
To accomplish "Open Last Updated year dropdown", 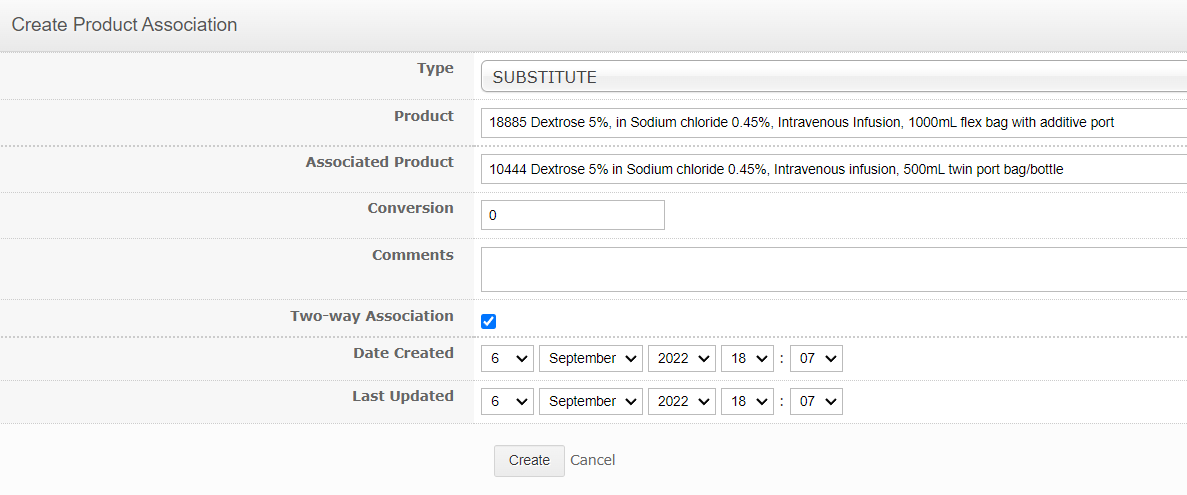I will tap(682, 401).
